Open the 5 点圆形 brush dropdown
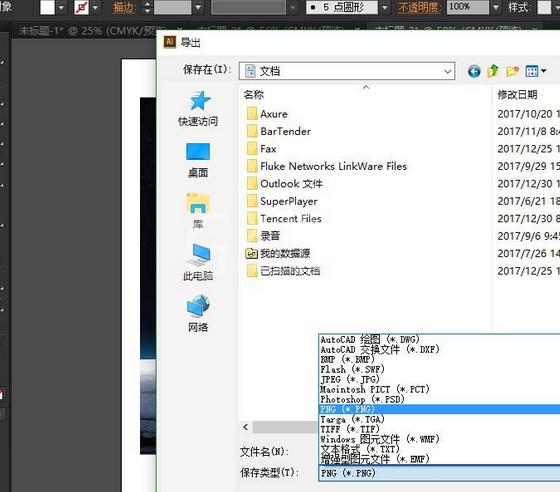Screen dimensions: 560x492 pos(384,7)
